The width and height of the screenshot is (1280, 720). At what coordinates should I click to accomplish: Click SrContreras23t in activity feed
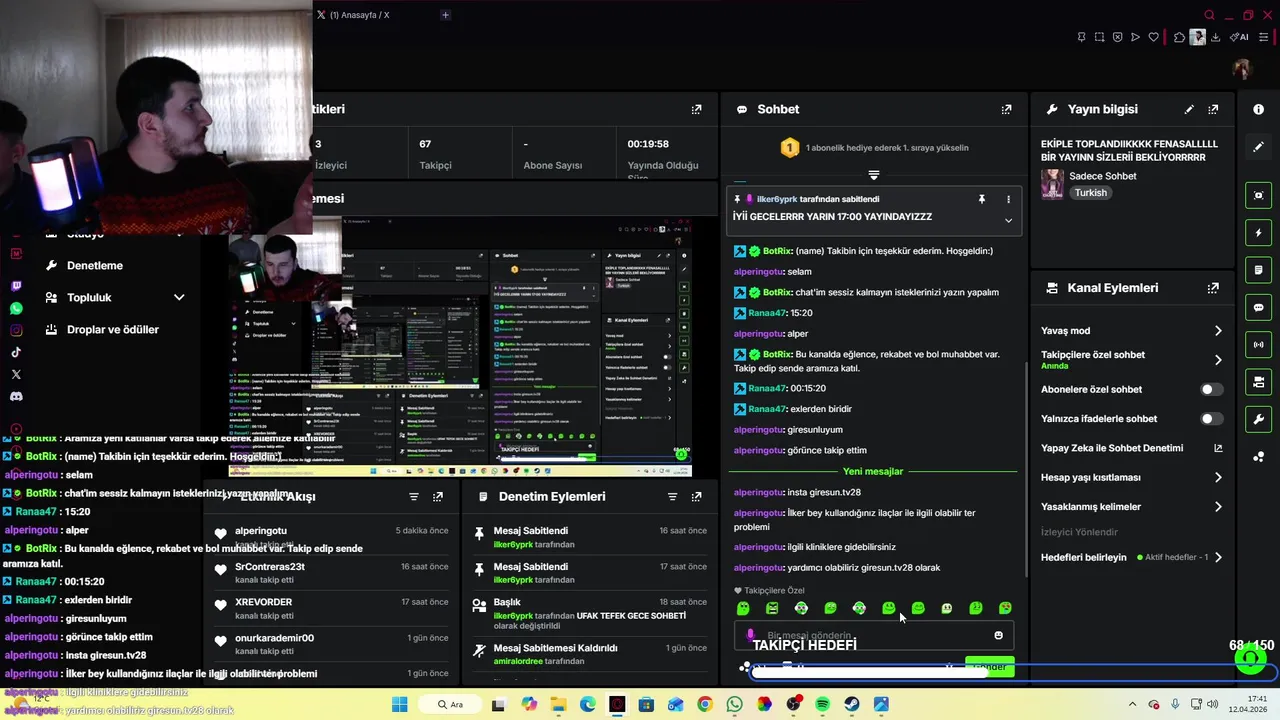click(270, 566)
